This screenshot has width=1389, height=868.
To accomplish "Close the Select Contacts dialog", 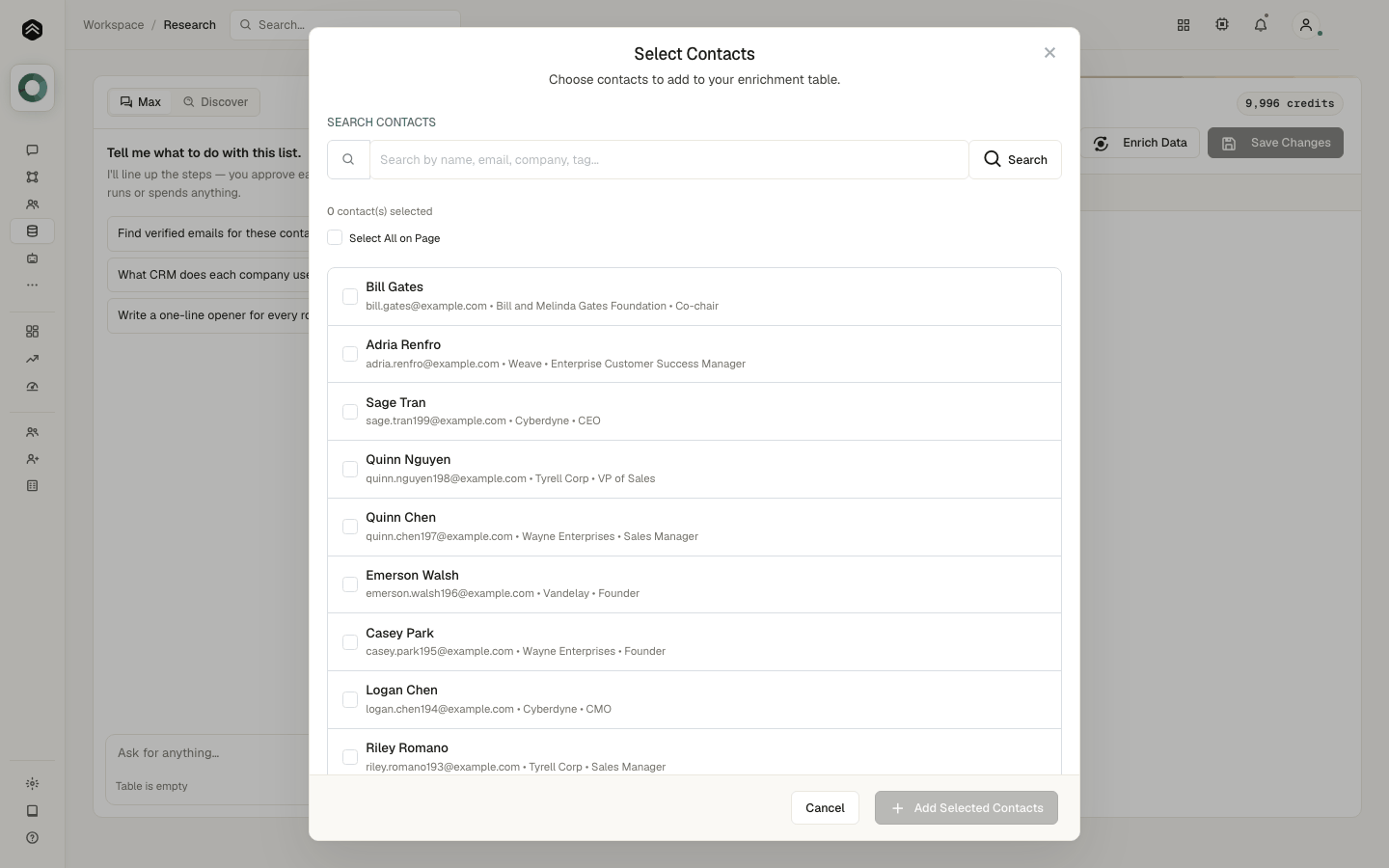I will point(1049,53).
